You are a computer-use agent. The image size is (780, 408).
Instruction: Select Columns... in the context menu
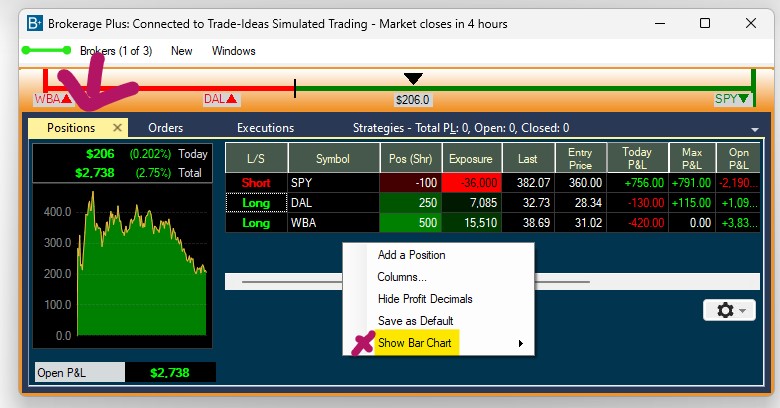(401, 277)
